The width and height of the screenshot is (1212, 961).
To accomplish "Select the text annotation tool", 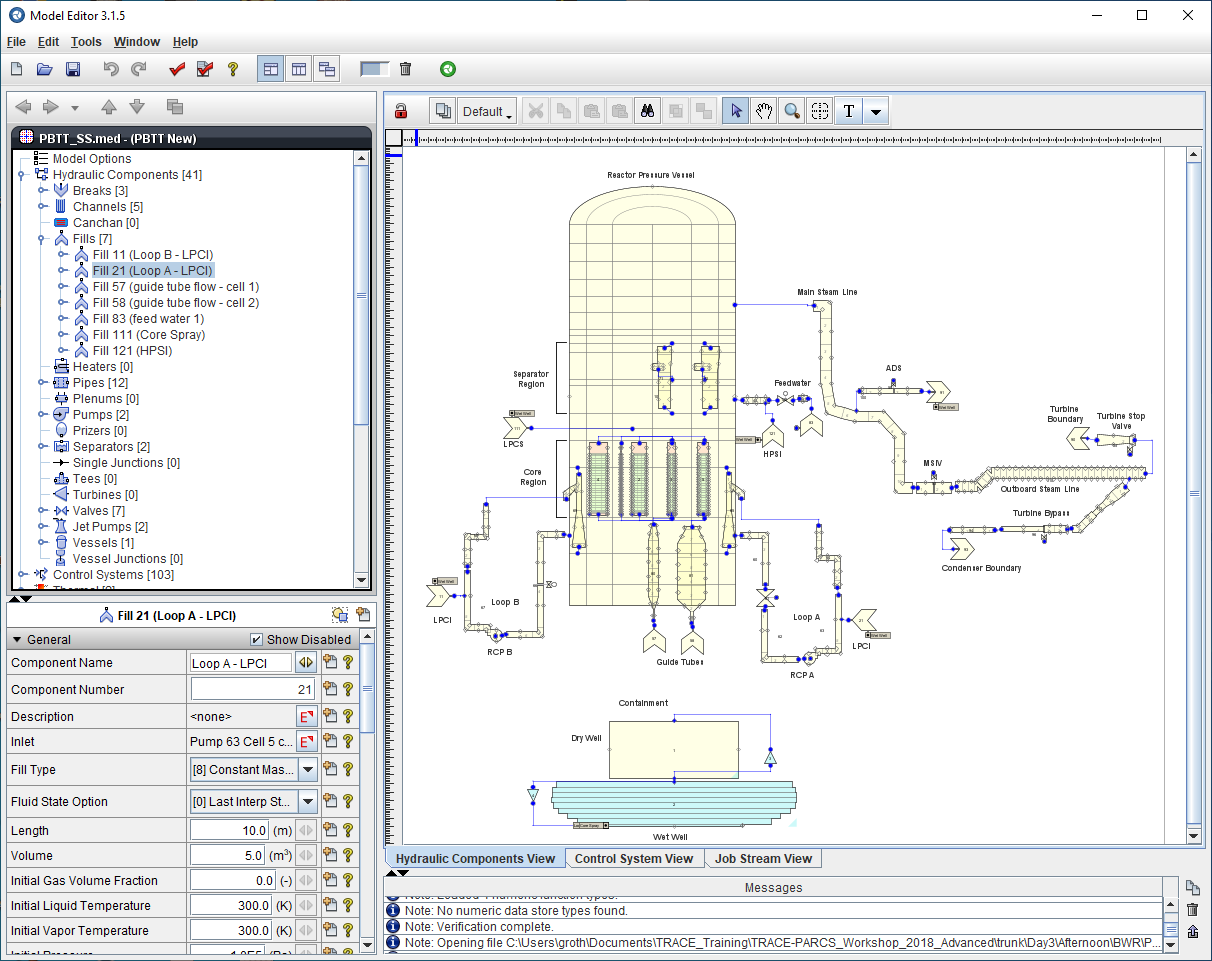I will point(849,111).
